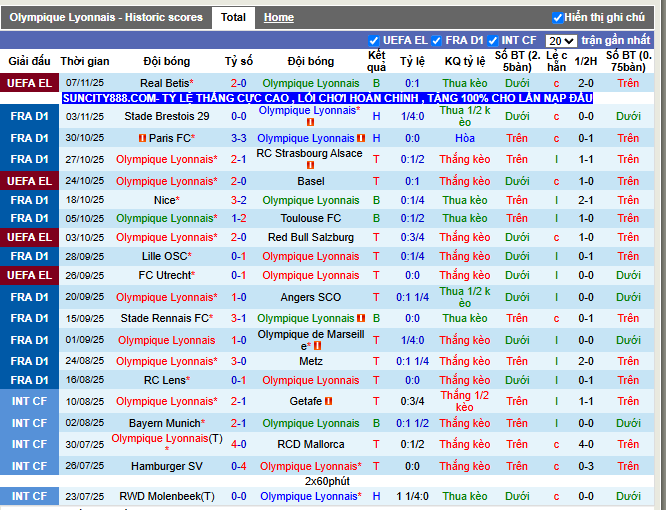Click the 4-0 score against RCD Mallorca
Screen dimensions: 666x510
tap(239, 444)
